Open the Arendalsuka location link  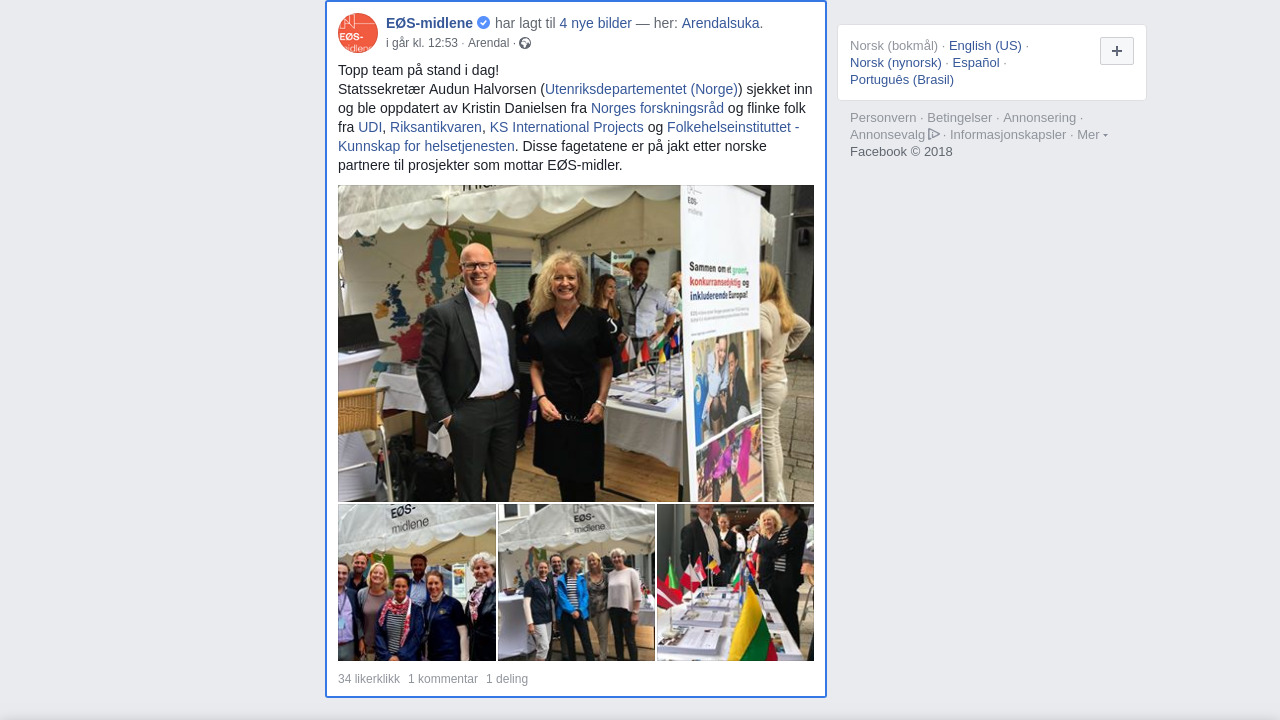point(721,23)
